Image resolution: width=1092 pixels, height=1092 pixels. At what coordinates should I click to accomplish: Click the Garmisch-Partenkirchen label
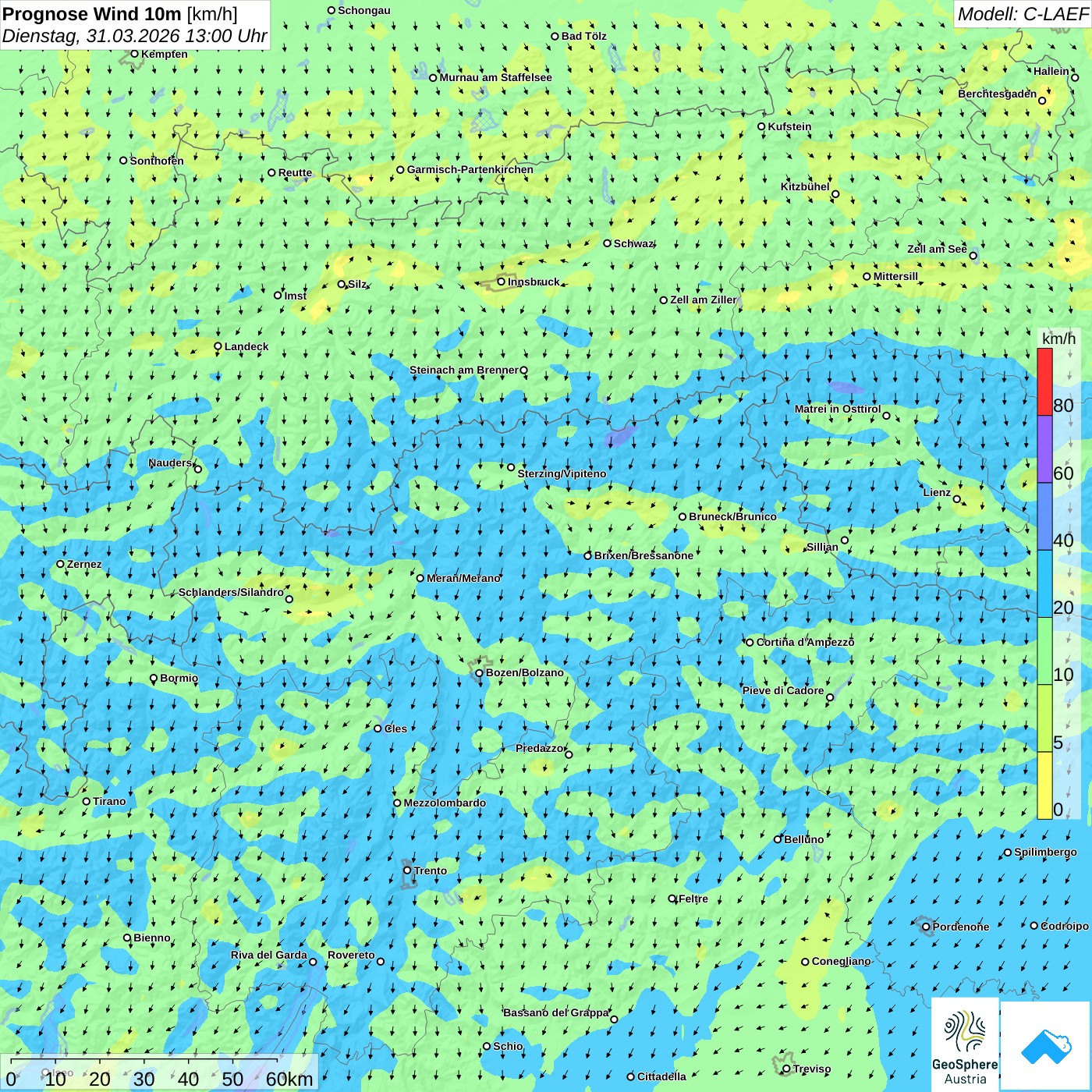[470, 169]
